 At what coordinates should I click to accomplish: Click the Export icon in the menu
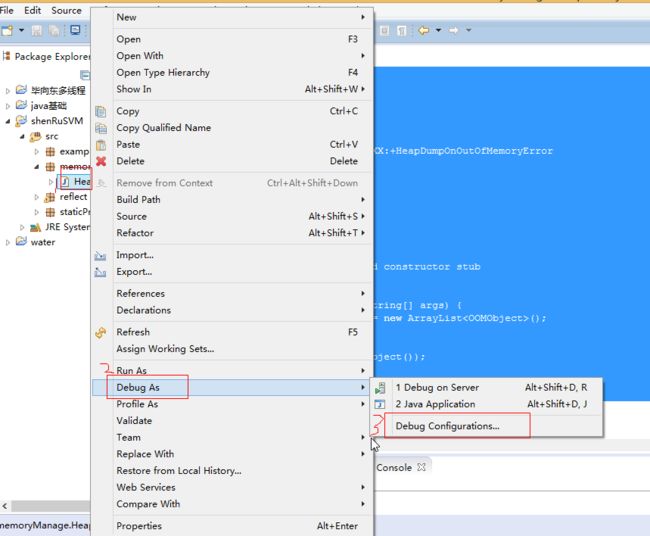click(x=100, y=272)
